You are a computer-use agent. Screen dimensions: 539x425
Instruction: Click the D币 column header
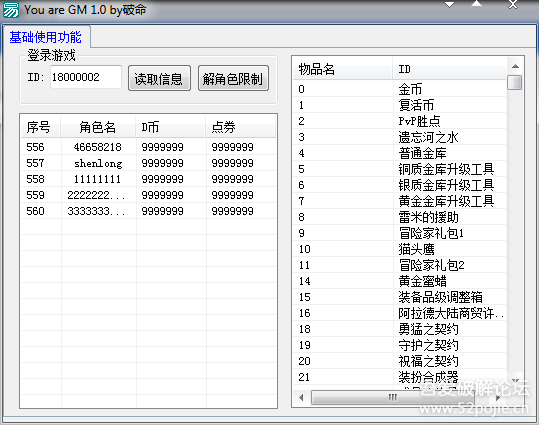coord(170,127)
